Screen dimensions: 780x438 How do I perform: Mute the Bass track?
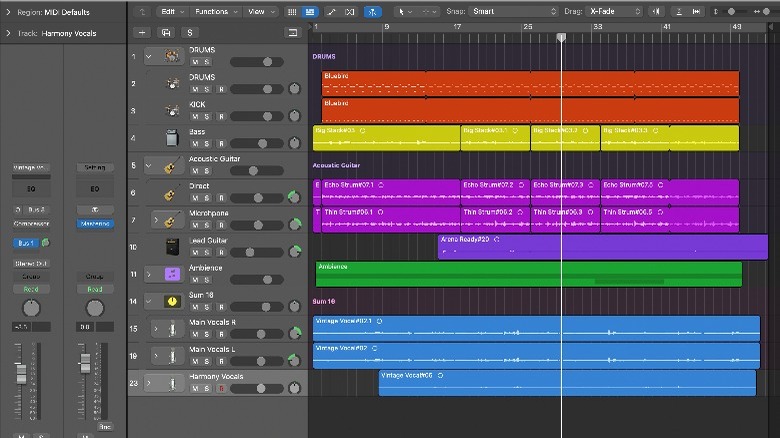coord(195,143)
